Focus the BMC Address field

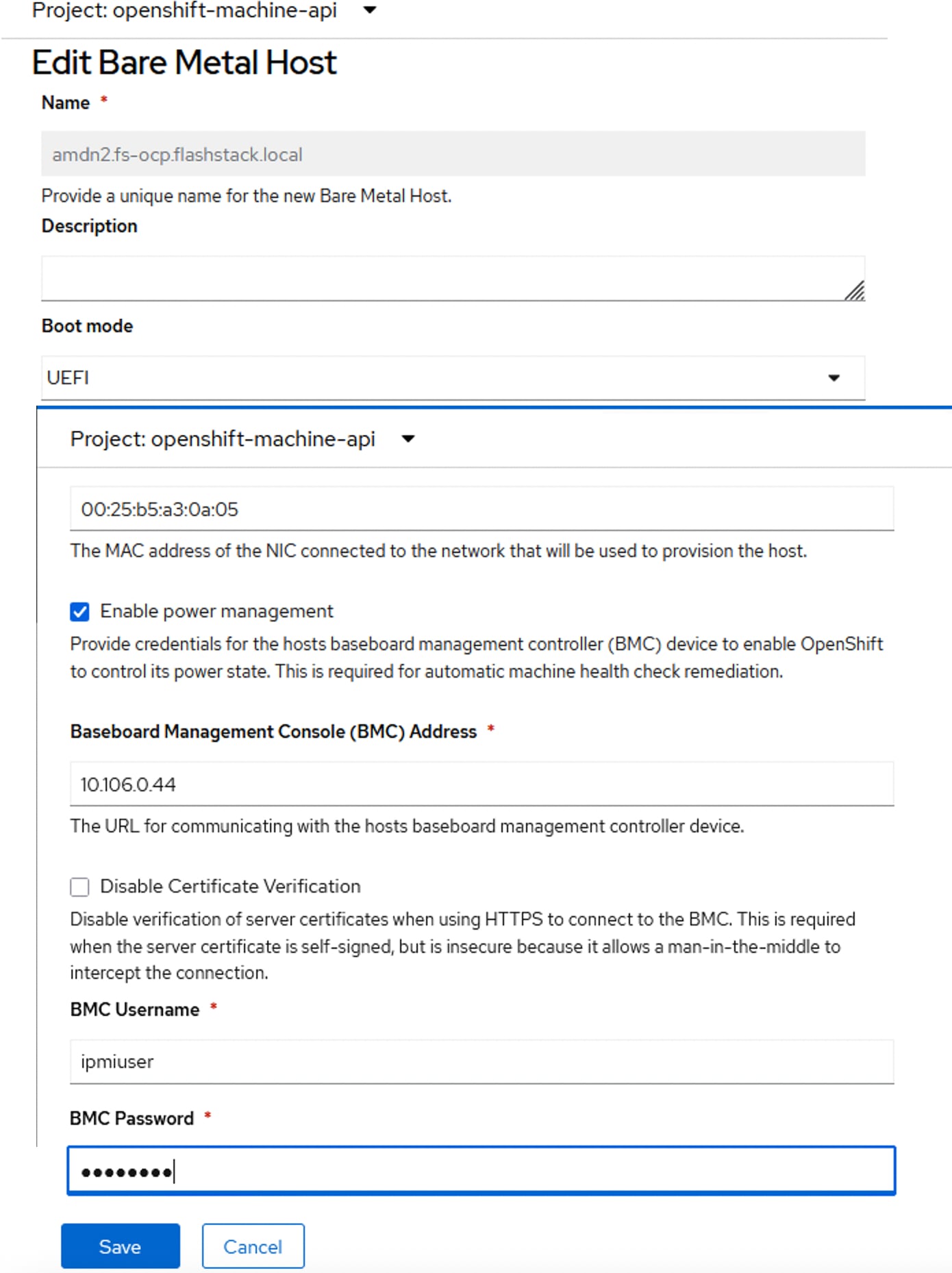tap(481, 784)
